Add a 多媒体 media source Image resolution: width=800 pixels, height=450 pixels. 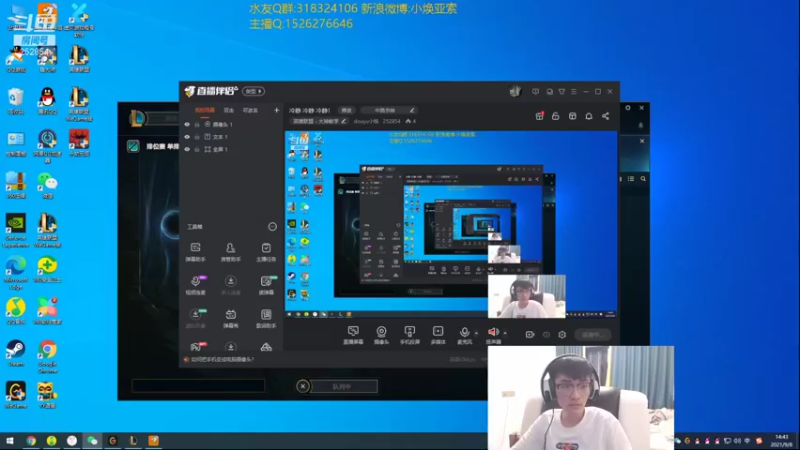coord(438,335)
